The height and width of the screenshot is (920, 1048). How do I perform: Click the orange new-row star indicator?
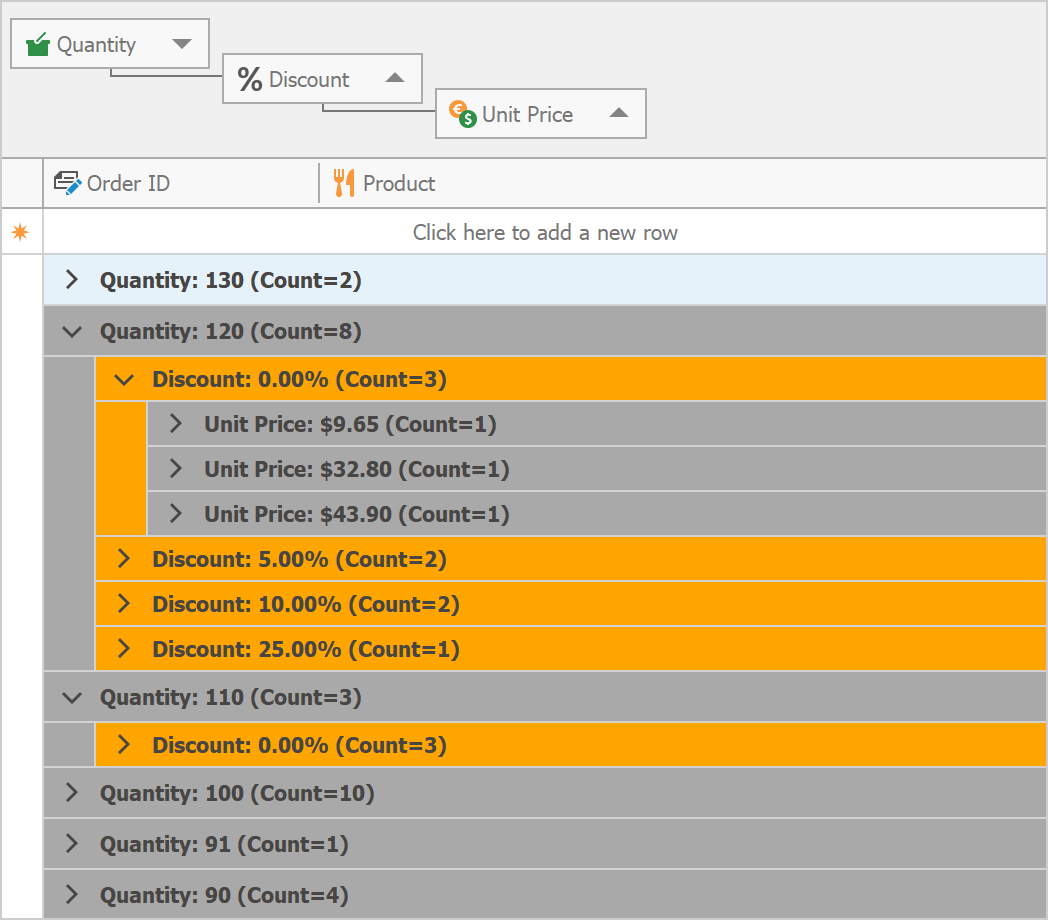20,232
